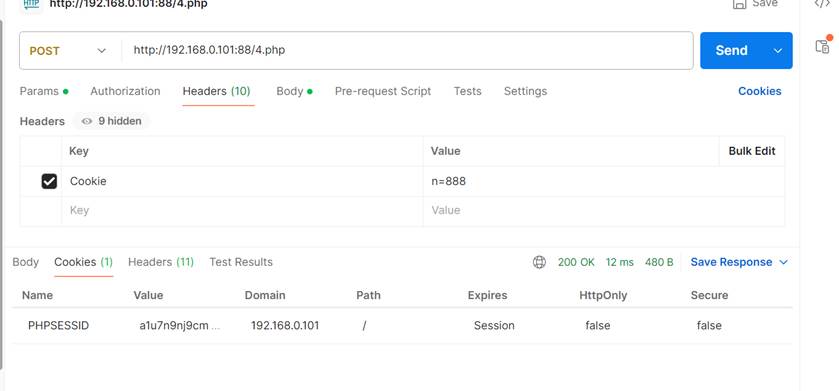Click the empty header Value field

(x=604, y=211)
